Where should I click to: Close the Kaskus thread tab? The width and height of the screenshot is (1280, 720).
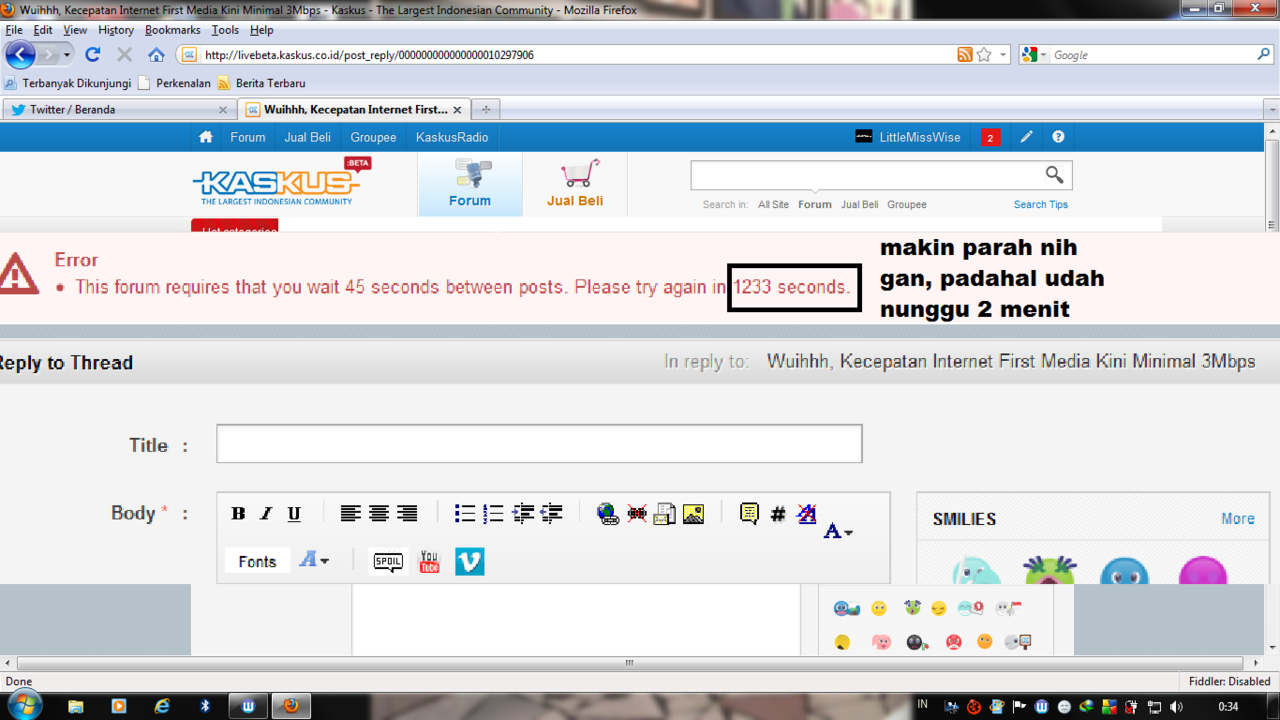pyautogui.click(x=457, y=109)
